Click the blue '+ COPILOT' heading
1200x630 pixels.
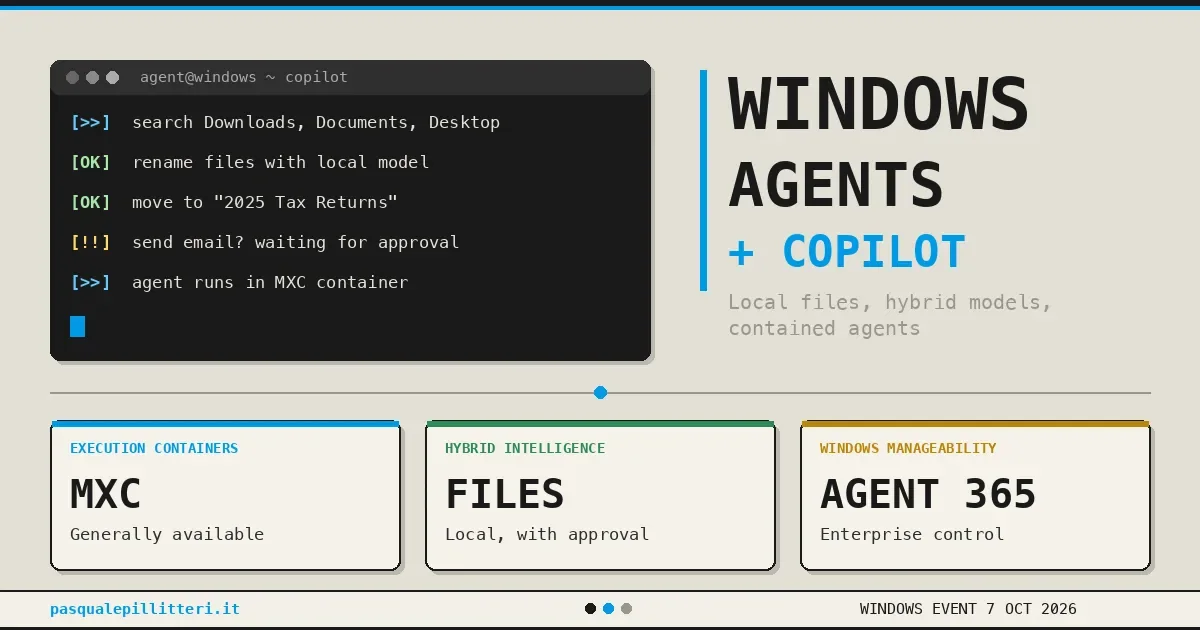click(x=847, y=252)
